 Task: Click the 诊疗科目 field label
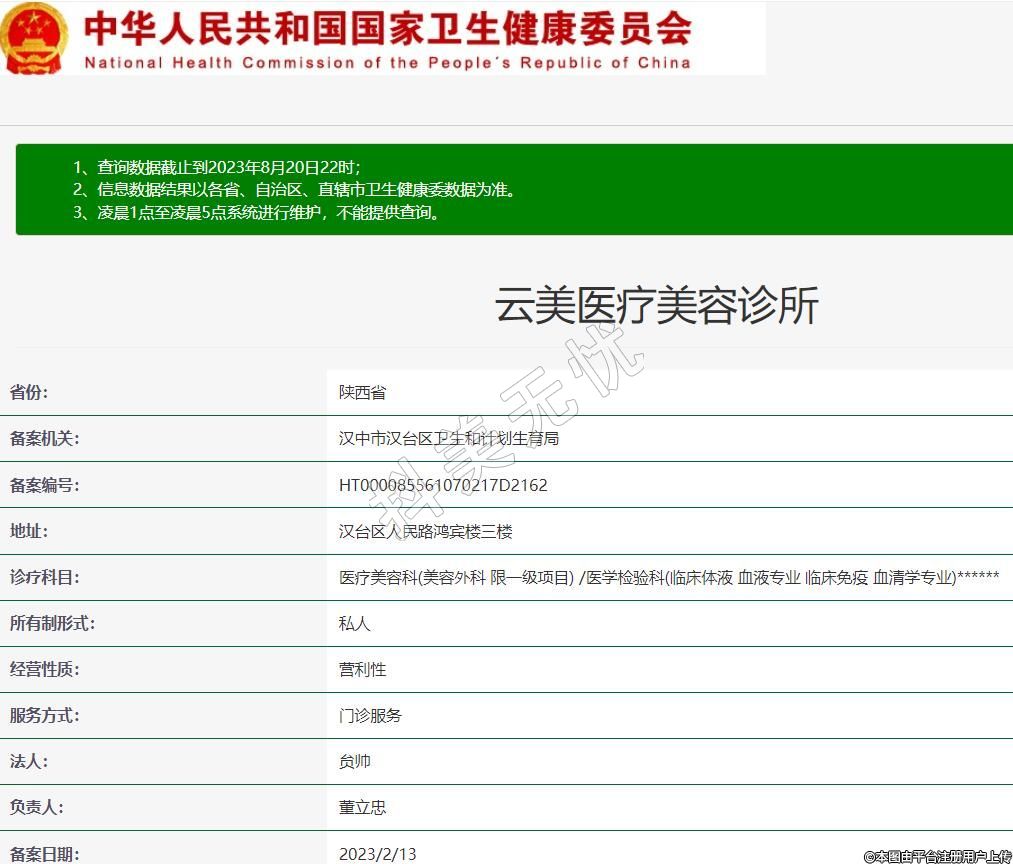(44, 577)
